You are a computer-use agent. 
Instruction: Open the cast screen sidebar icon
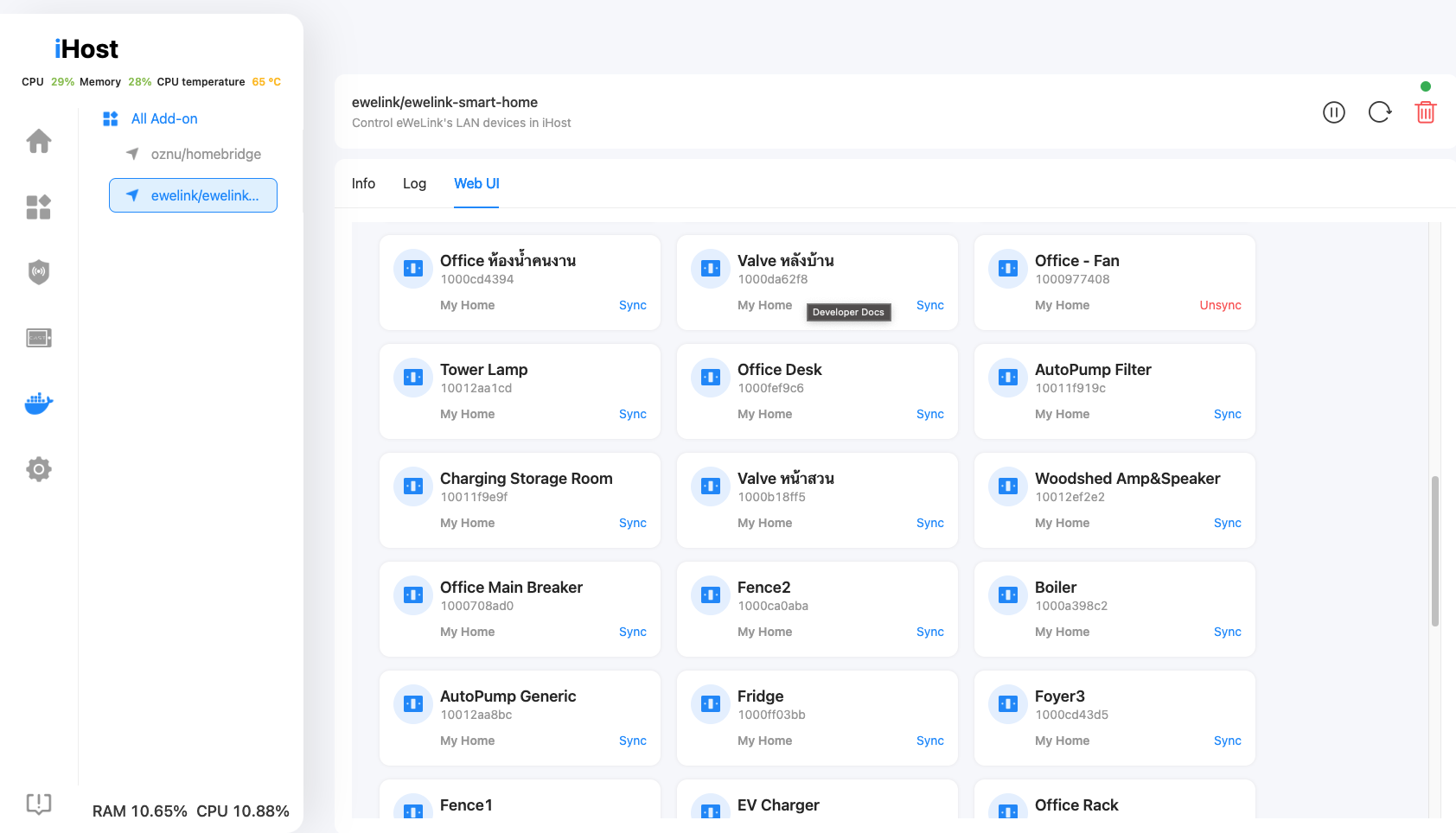pos(39,338)
